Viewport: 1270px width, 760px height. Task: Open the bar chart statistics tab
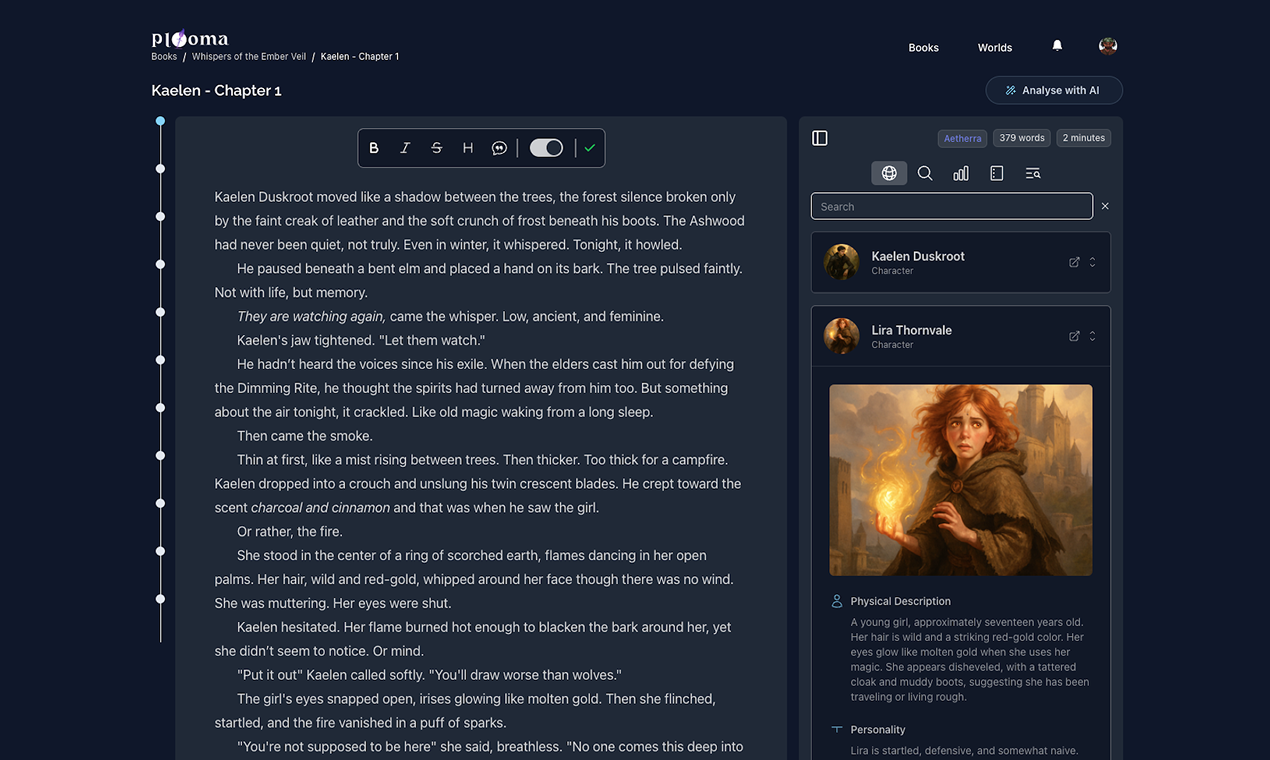(x=961, y=173)
